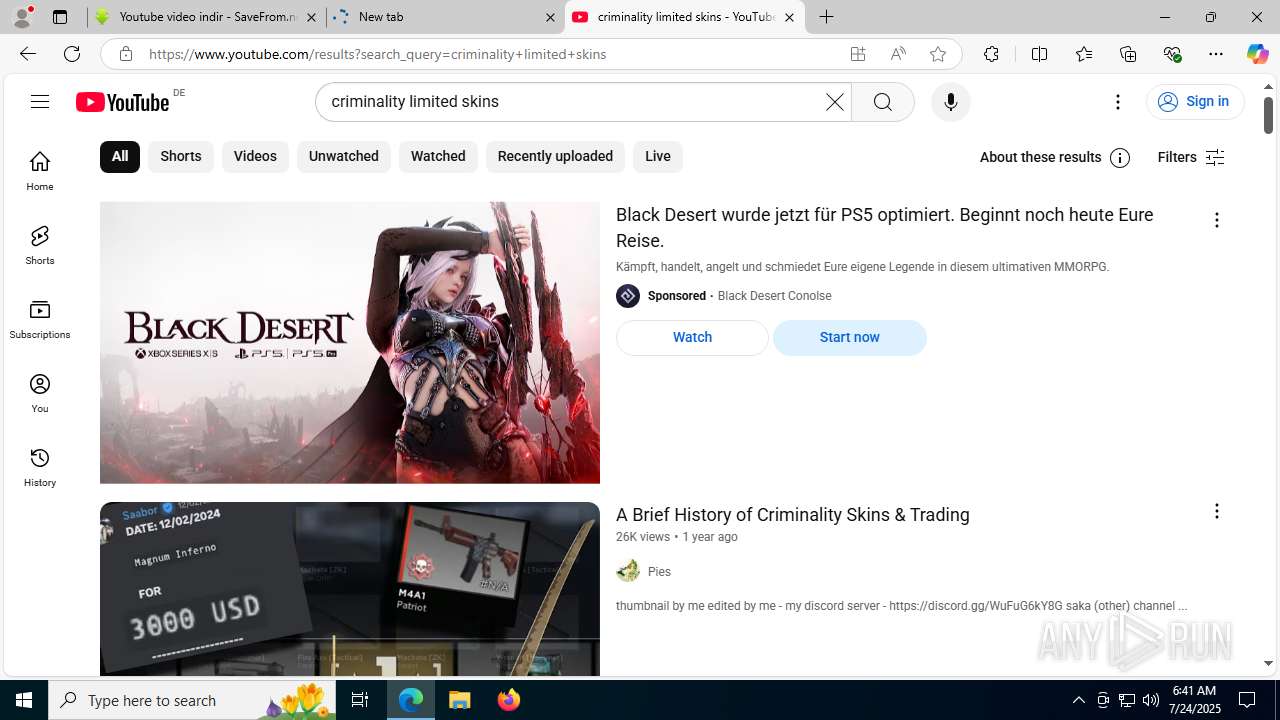Viewport: 1280px width, 720px height.
Task: Refresh the current page
Action: click(x=72, y=54)
